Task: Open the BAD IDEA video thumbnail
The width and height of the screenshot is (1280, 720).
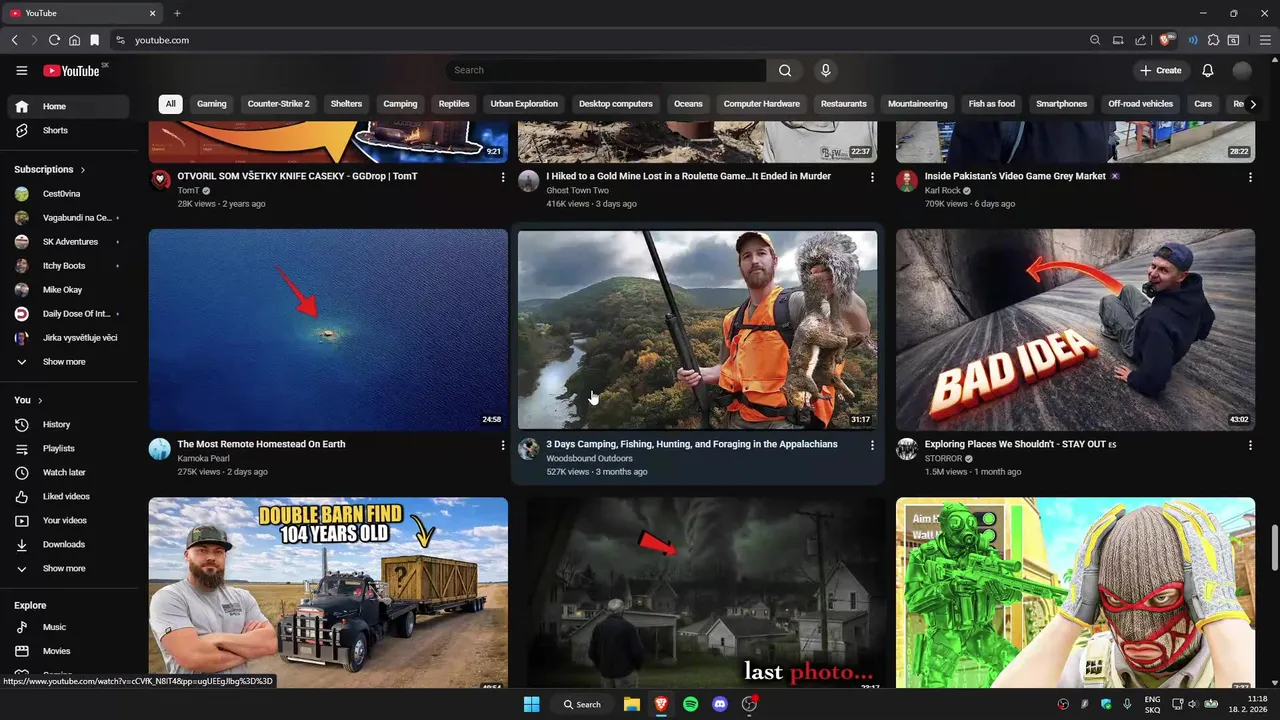Action: point(1075,330)
